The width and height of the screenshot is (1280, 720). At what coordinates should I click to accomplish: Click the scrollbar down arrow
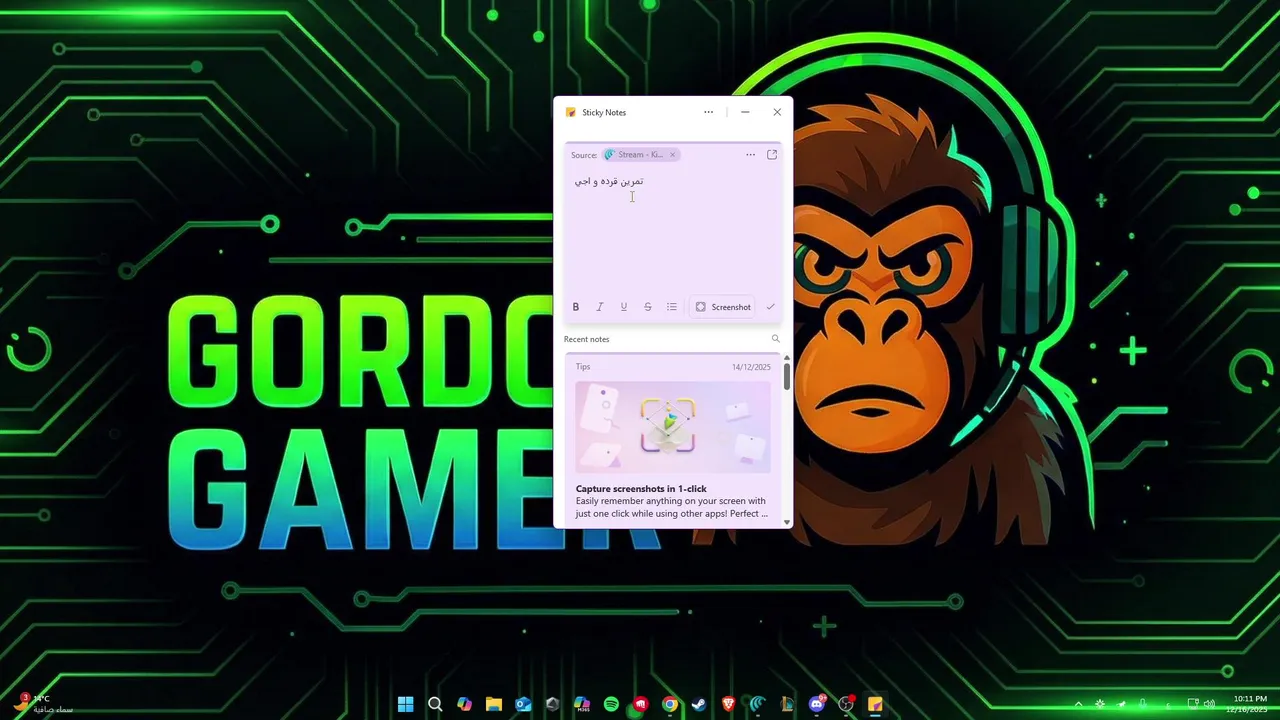tap(787, 522)
